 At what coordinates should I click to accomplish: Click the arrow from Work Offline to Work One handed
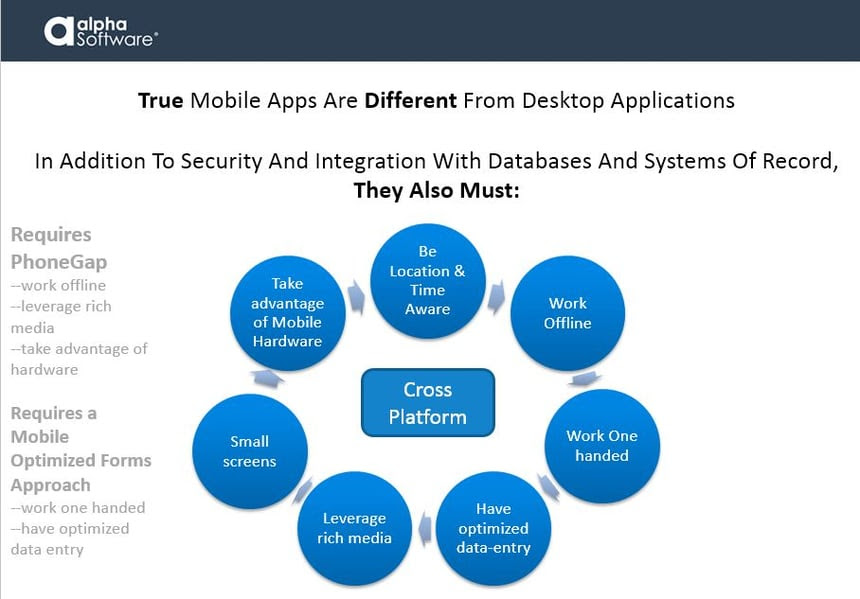584,379
